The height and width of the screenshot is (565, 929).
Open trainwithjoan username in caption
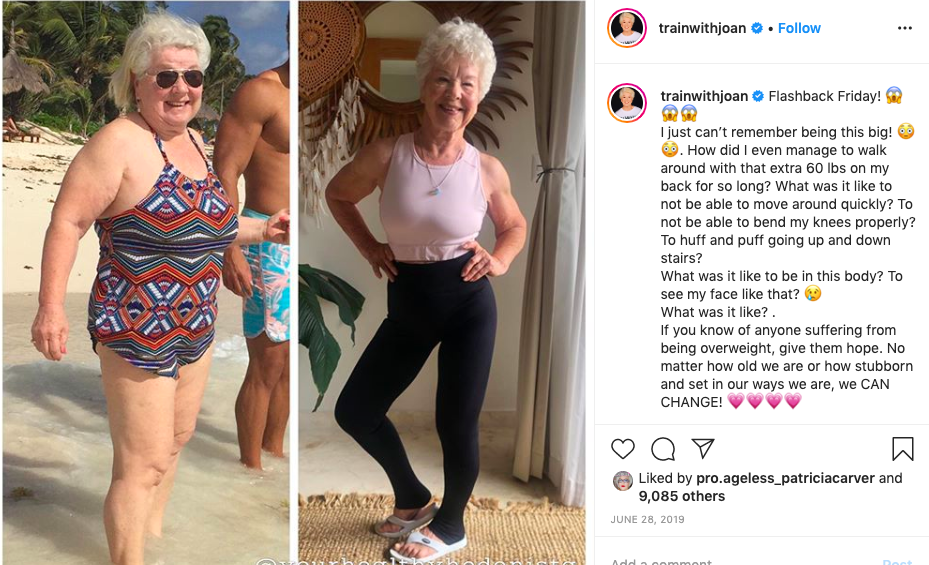click(x=704, y=96)
